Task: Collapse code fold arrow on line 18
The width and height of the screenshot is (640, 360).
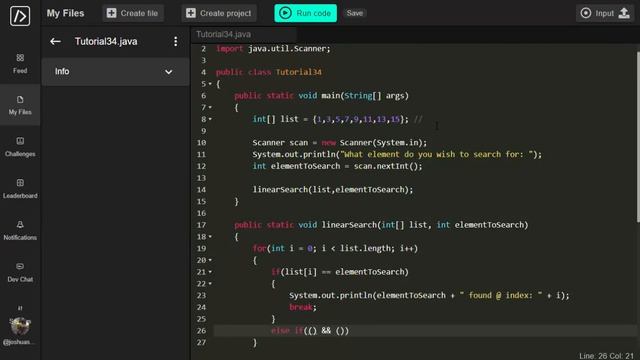Action: 210,237
